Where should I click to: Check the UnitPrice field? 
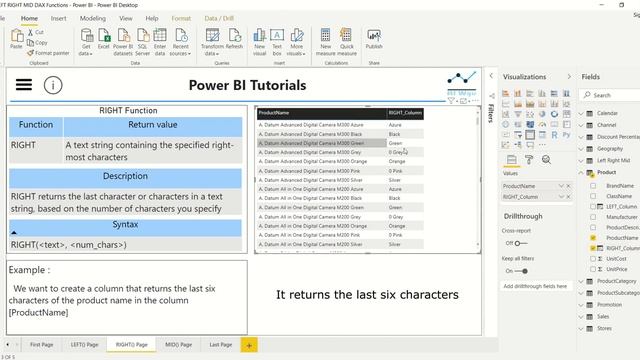pyautogui.click(x=593, y=269)
